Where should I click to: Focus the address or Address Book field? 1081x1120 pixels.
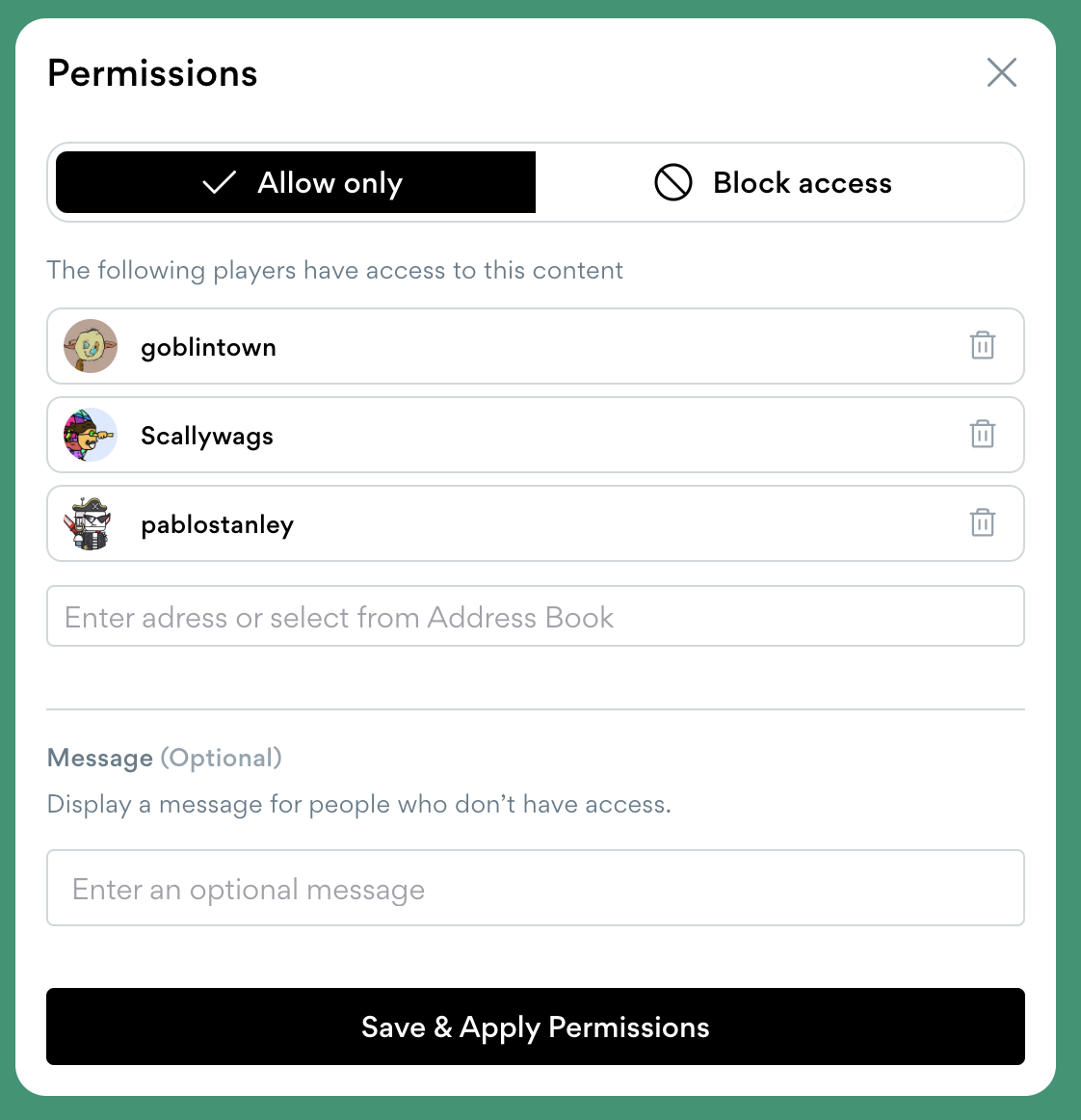click(535, 617)
